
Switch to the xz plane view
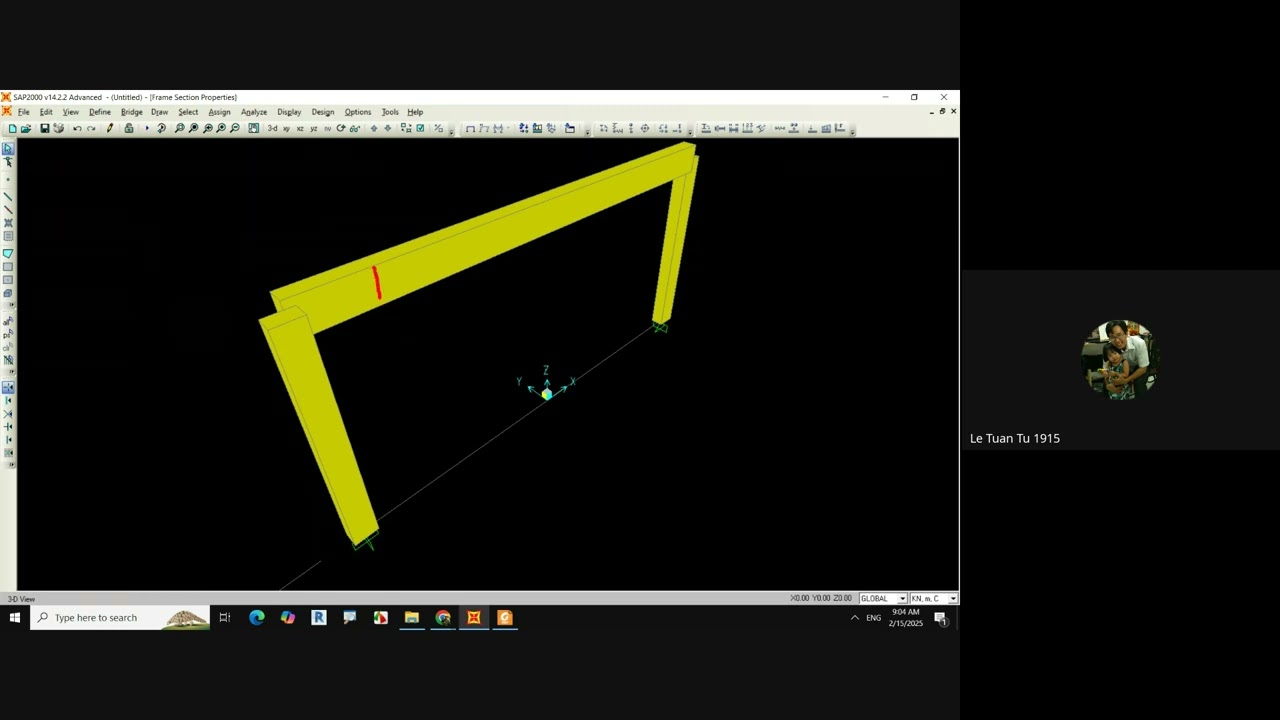coord(300,128)
